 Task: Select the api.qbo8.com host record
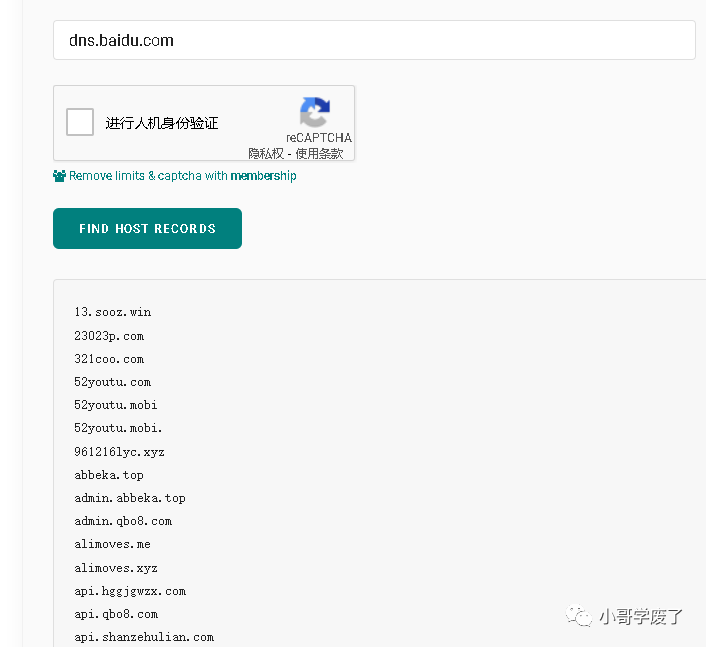116,614
